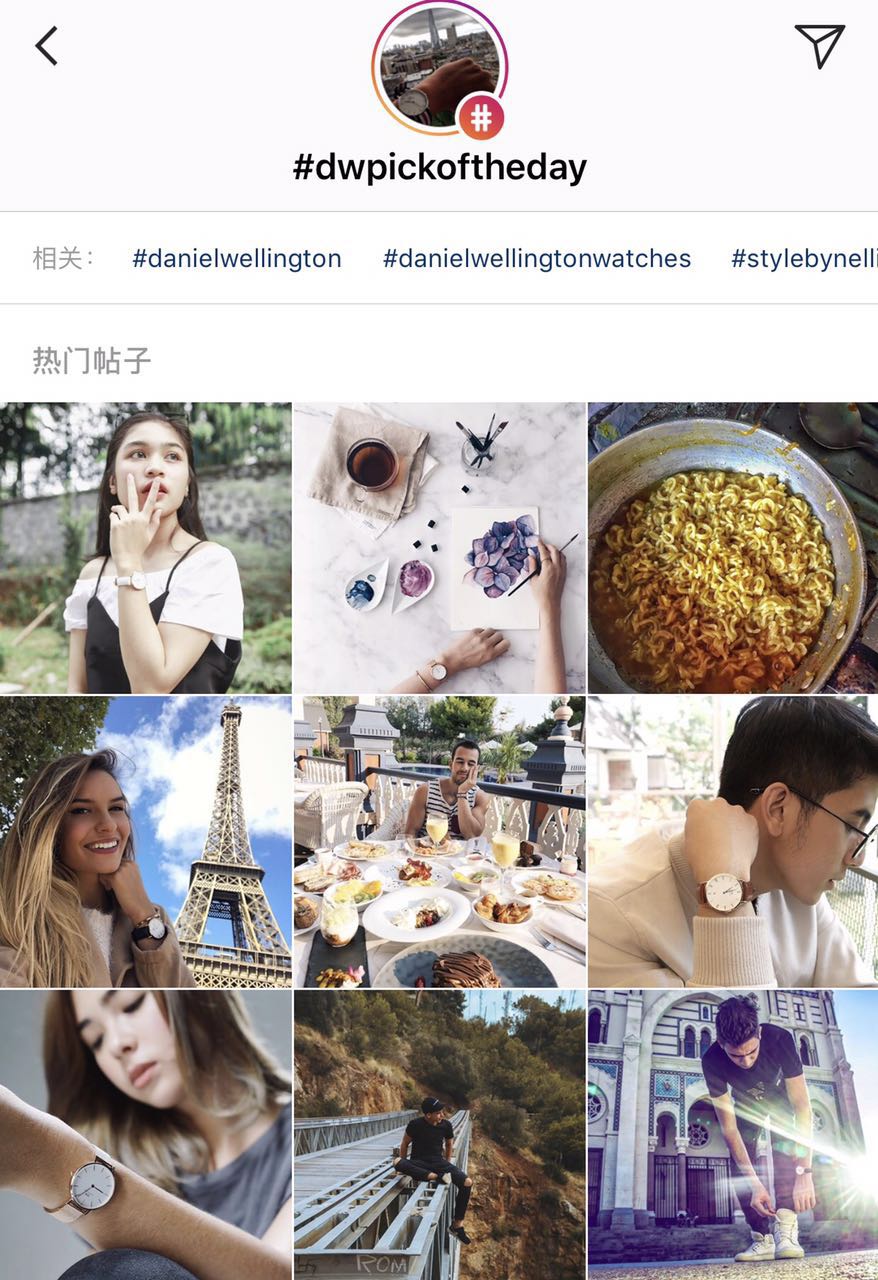This screenshot has width=878, height=1280.
Task: Open the hashtag story profile picture
Action: click(440, 68)
